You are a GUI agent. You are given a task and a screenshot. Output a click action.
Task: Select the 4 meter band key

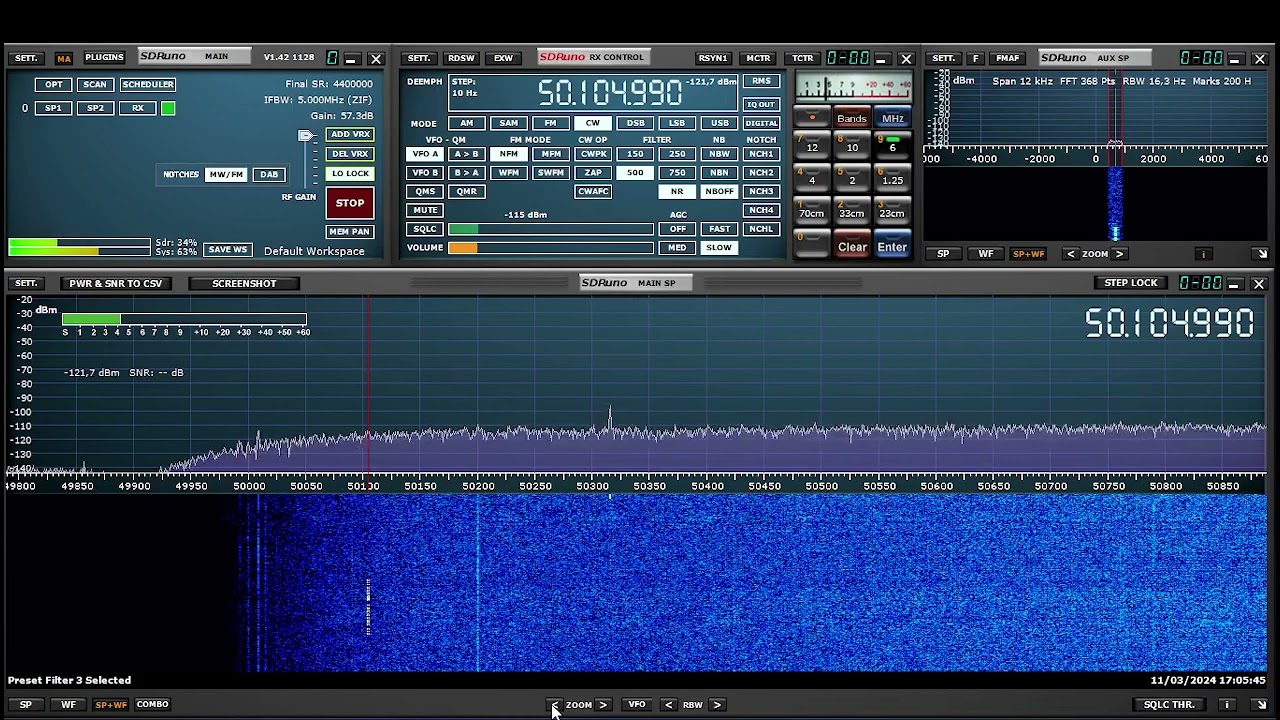812,179
